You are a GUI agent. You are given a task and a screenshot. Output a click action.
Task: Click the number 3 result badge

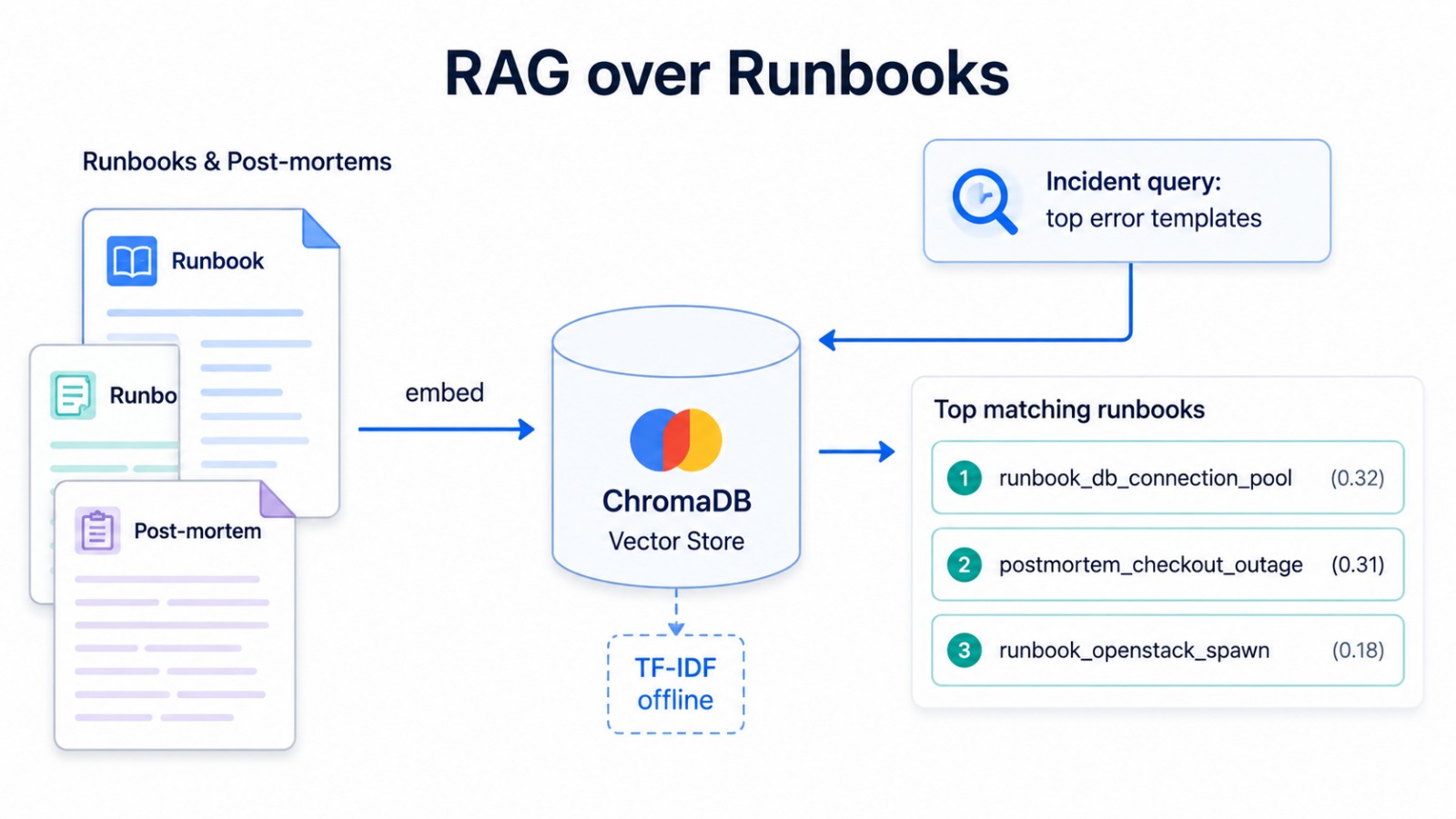pyautogui.click(x=965, y=651)
